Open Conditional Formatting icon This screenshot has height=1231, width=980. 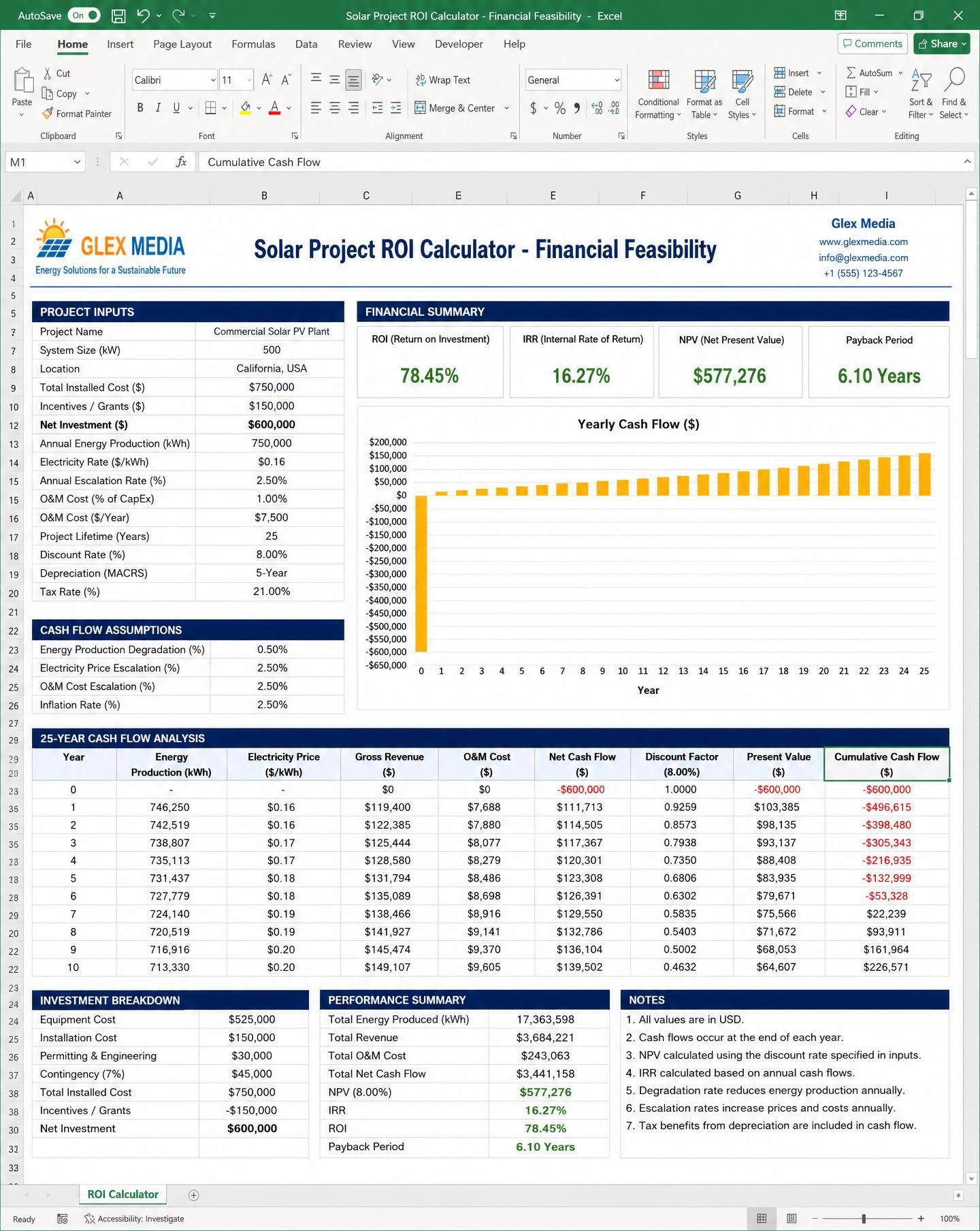pos(658,80)
